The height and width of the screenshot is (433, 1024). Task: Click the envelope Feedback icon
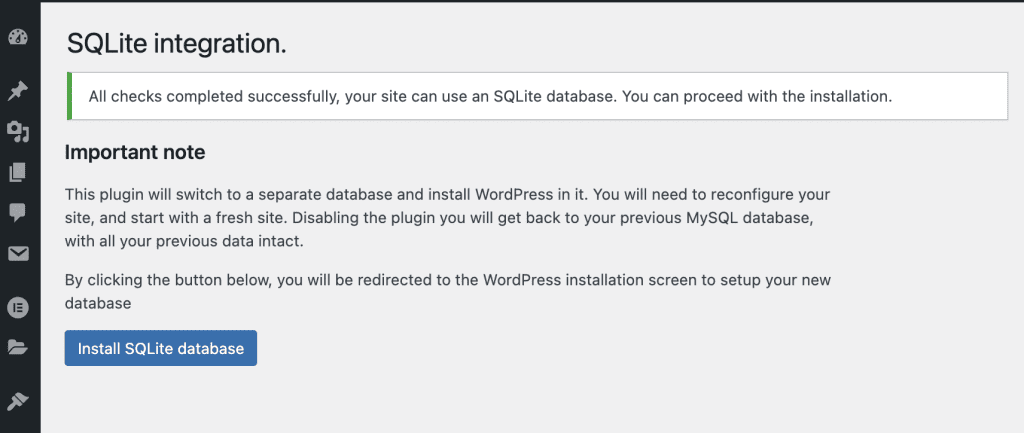(18, 254)
